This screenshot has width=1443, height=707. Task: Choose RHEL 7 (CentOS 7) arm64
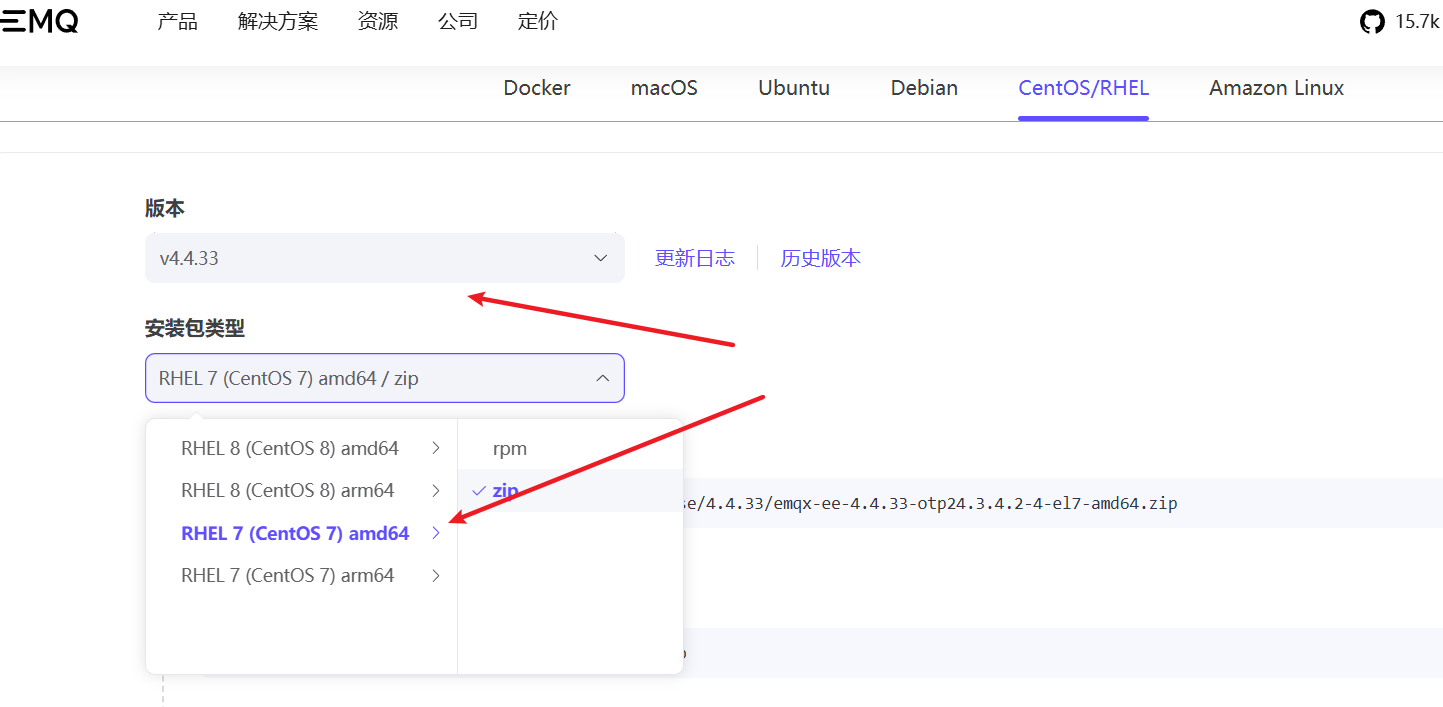click(288, 575)
